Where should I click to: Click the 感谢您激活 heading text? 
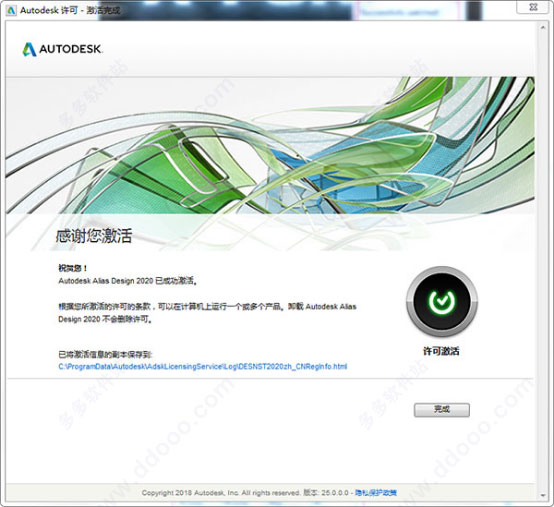click(x=94, y=236)
